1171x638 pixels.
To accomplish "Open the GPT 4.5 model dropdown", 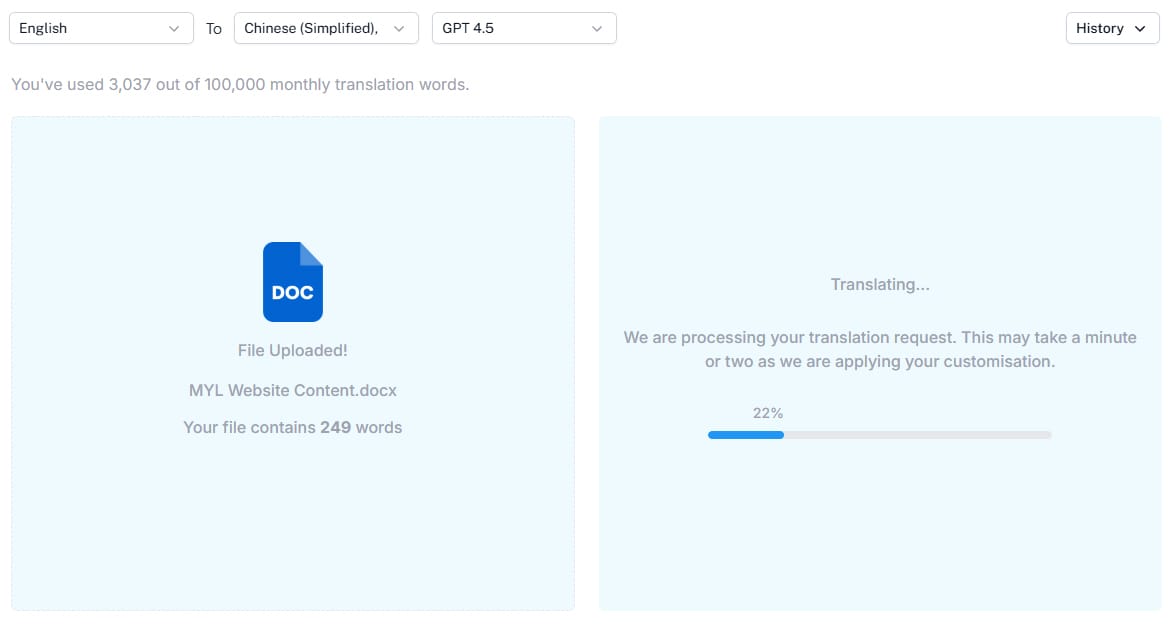I will (x=523, y=28).
